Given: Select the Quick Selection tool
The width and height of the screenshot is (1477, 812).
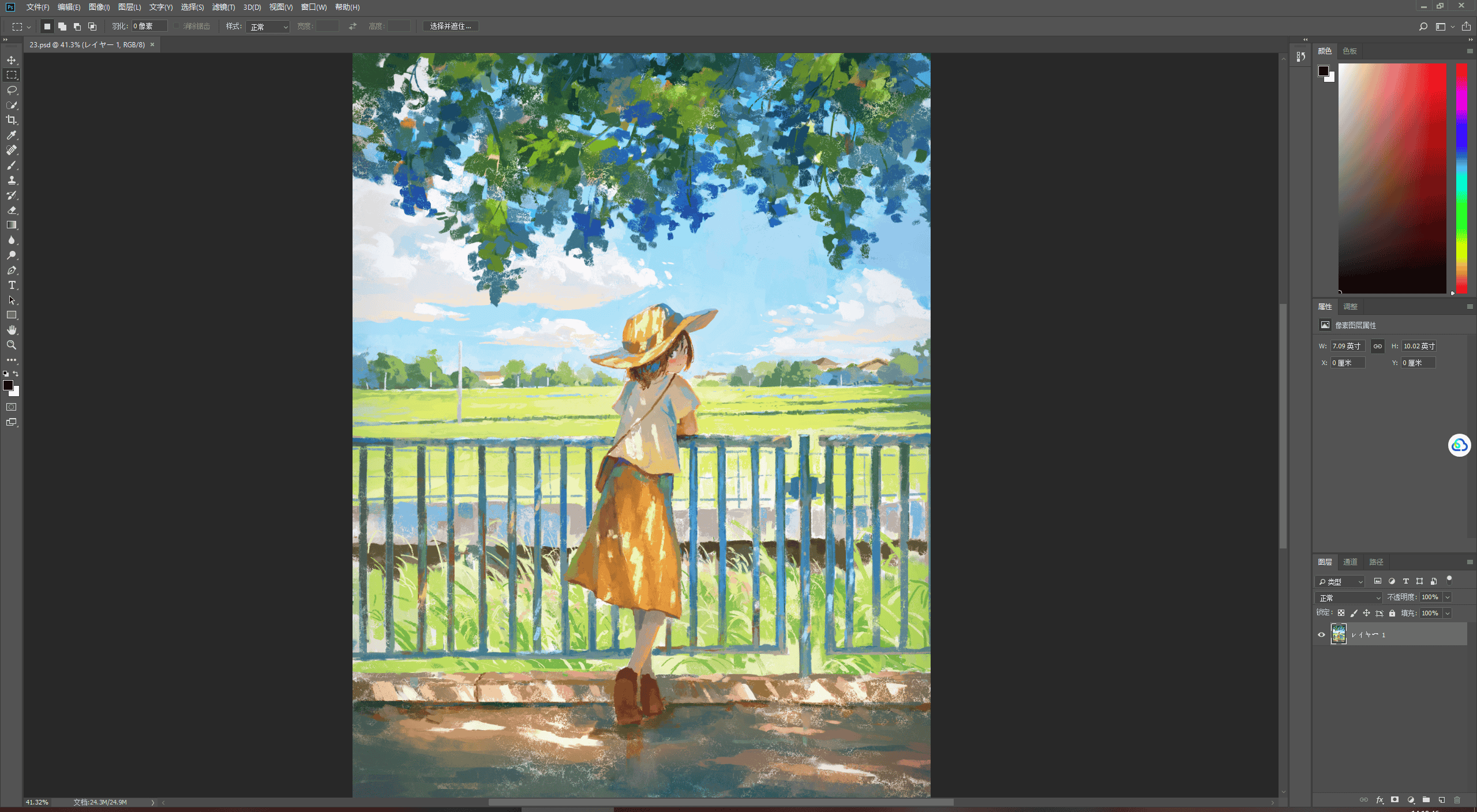Looking at the screenshot, I should pyautogui.click(x=12, y=105).
